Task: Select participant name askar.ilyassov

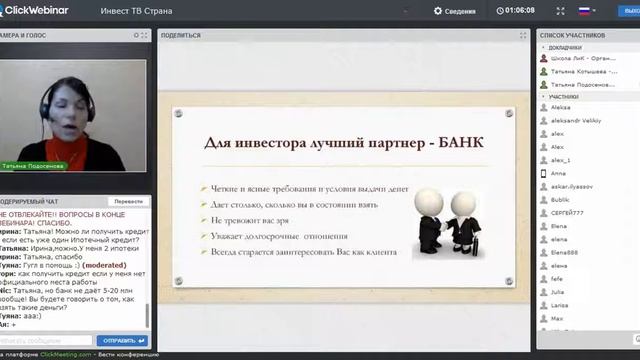Action: pos(571,187)
